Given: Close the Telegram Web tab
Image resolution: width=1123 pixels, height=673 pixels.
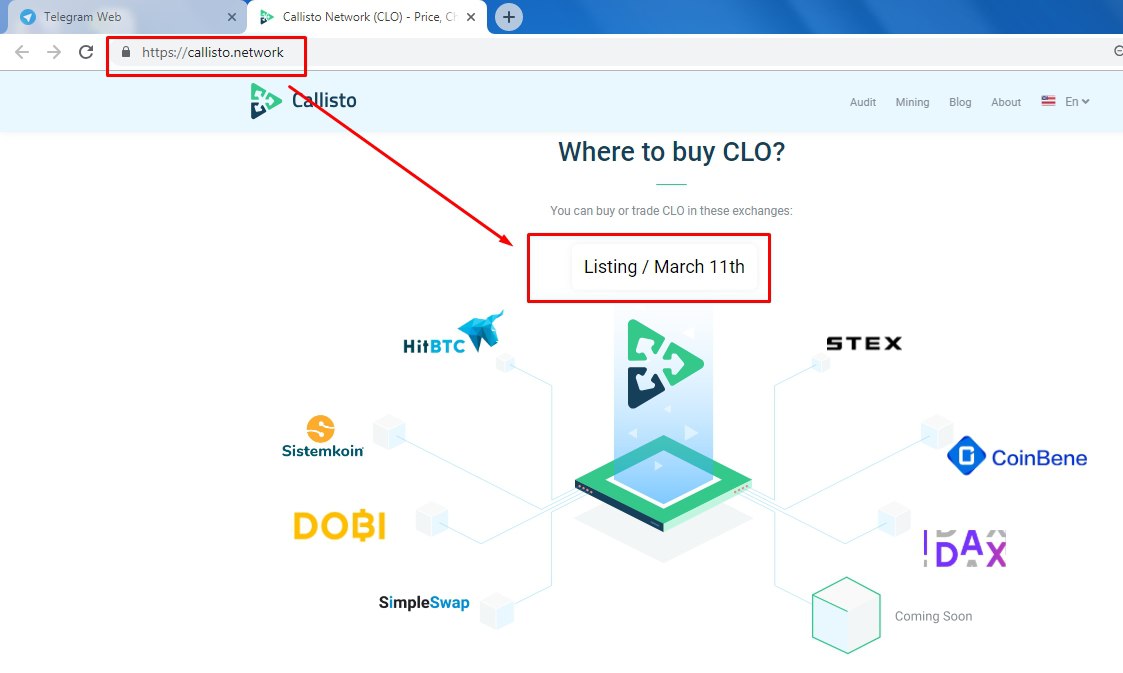Looking at the screenshot, I should point(231,17).
